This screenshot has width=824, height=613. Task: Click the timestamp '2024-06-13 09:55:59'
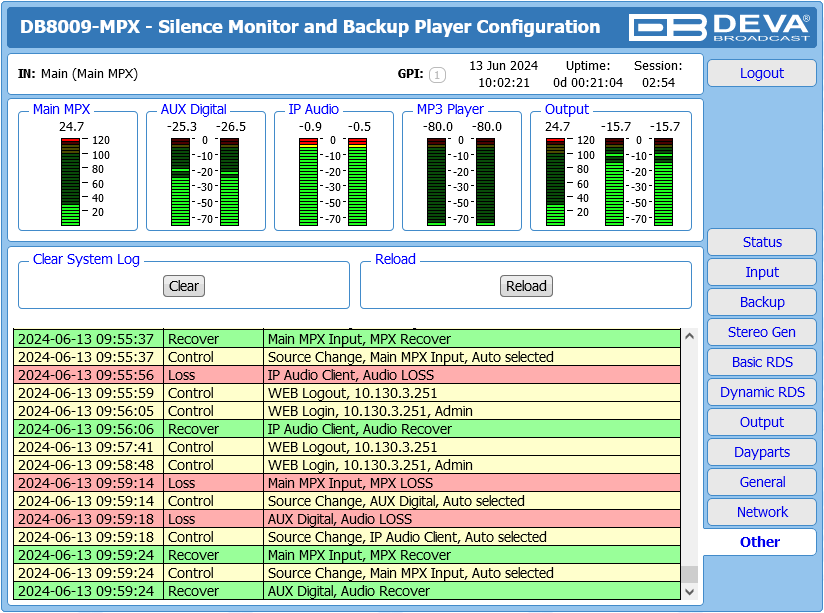86,393
